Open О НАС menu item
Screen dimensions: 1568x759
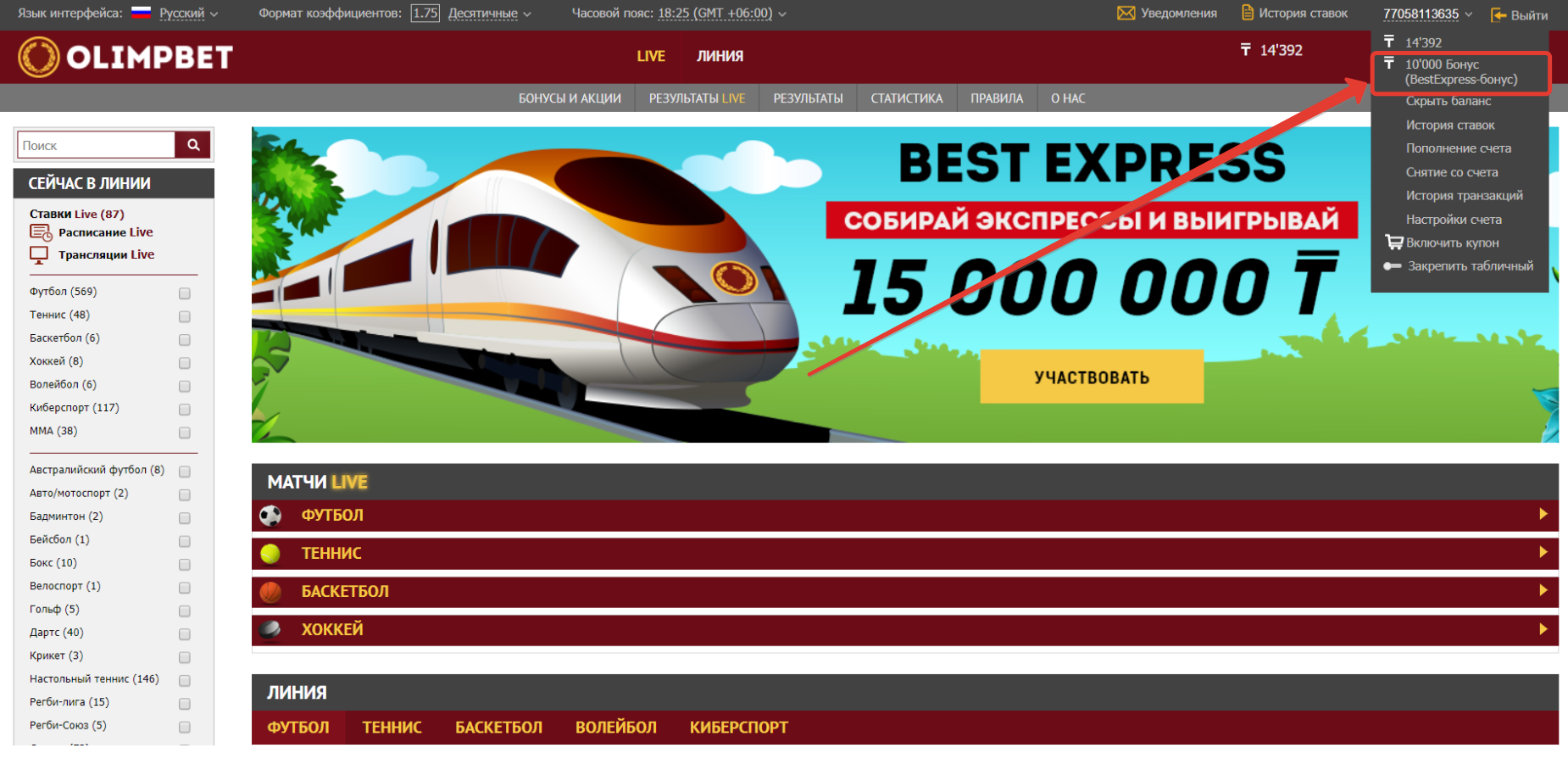tap(1068, 98)
